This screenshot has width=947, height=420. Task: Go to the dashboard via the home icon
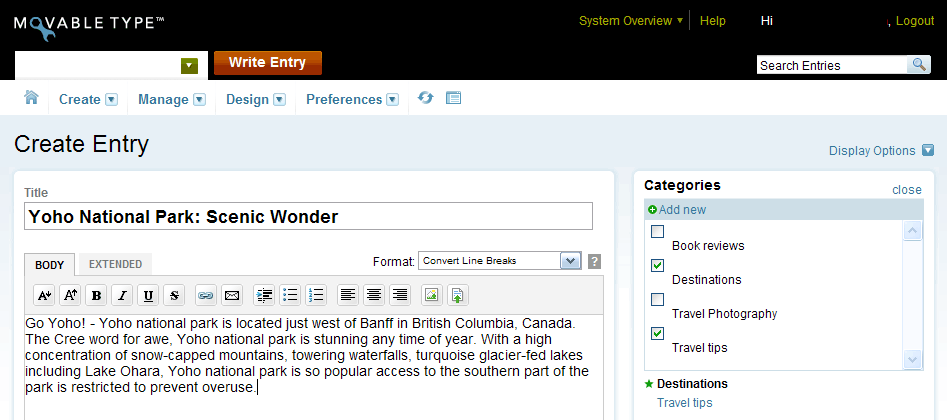pos(31,98)
